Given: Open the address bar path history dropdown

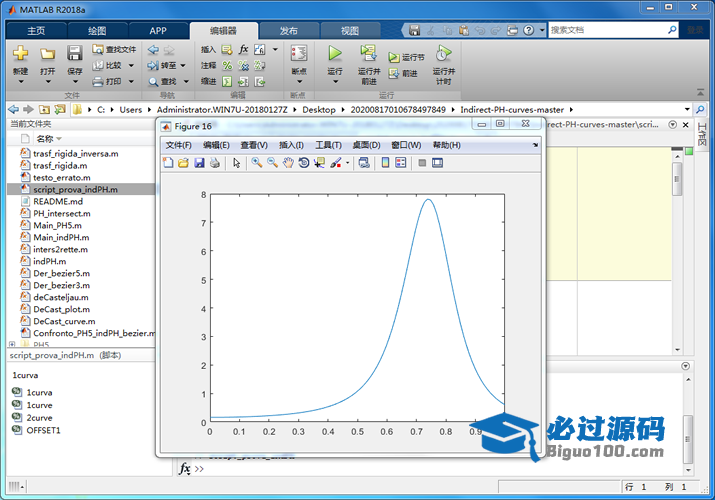Looking at the screenshot, I should 687,109.
